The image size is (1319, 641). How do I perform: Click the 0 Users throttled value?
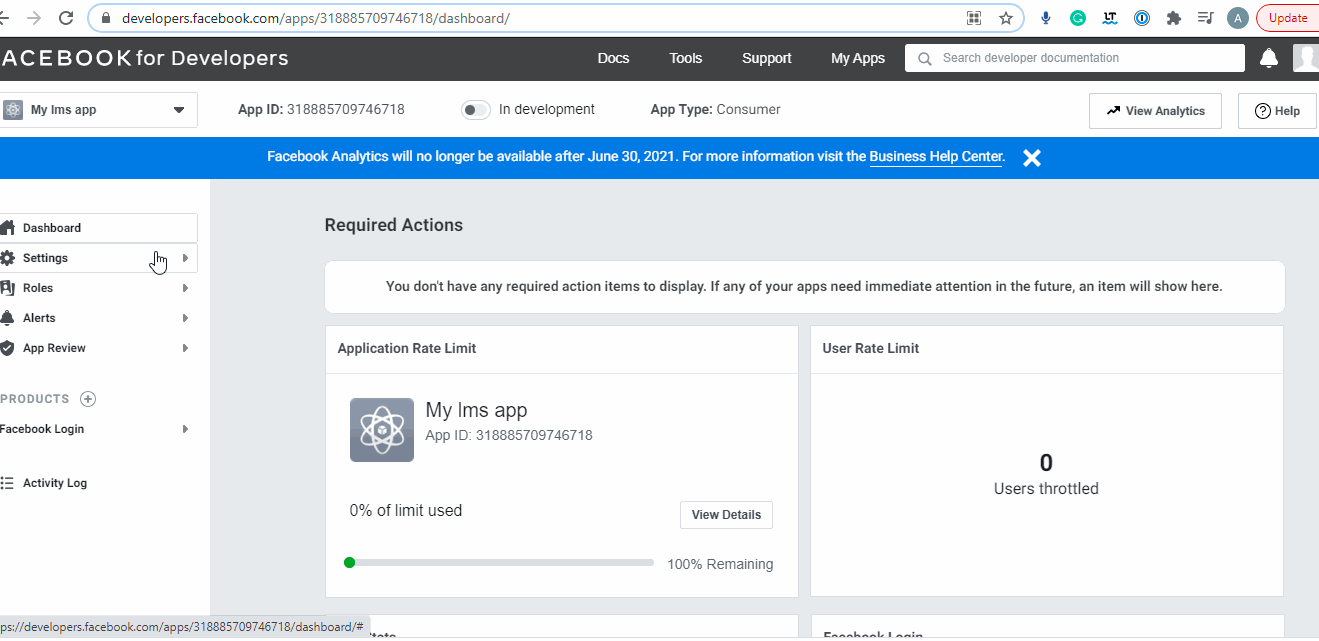tap(1046, 463)
